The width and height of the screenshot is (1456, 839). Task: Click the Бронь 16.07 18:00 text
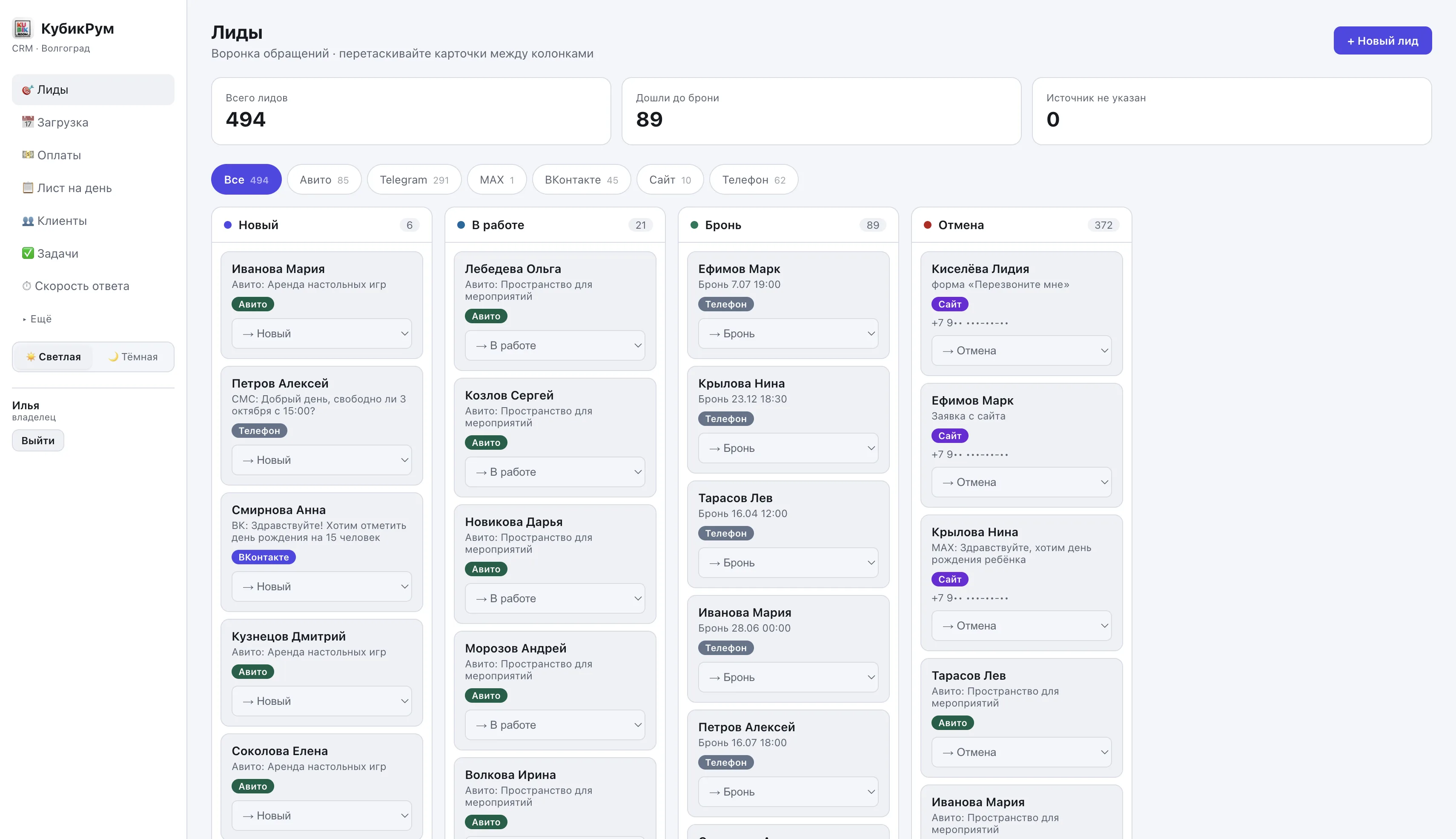(x=742, y=743)
